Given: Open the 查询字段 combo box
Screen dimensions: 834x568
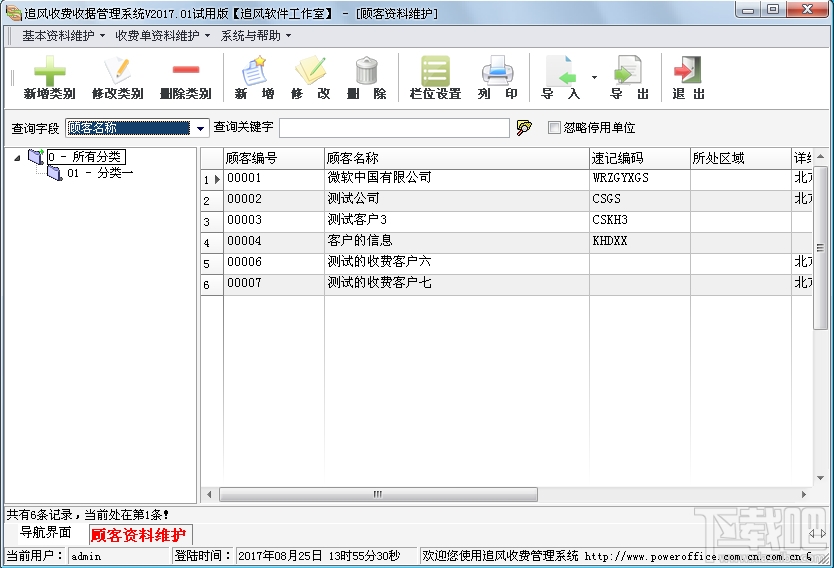Looking at the screenshot, I should coord(200,128).
